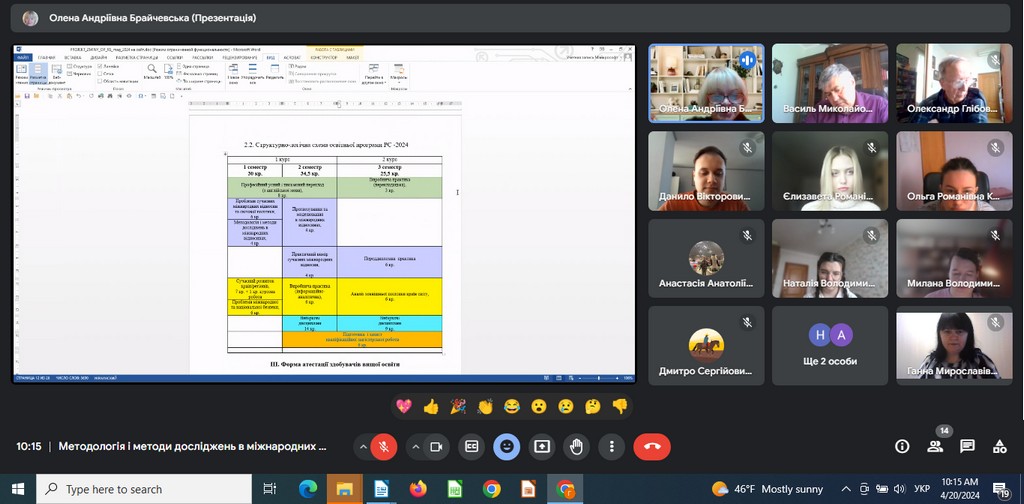Unmute the microphone in the call bar
Screen dimensions: 1024x504
384,446
